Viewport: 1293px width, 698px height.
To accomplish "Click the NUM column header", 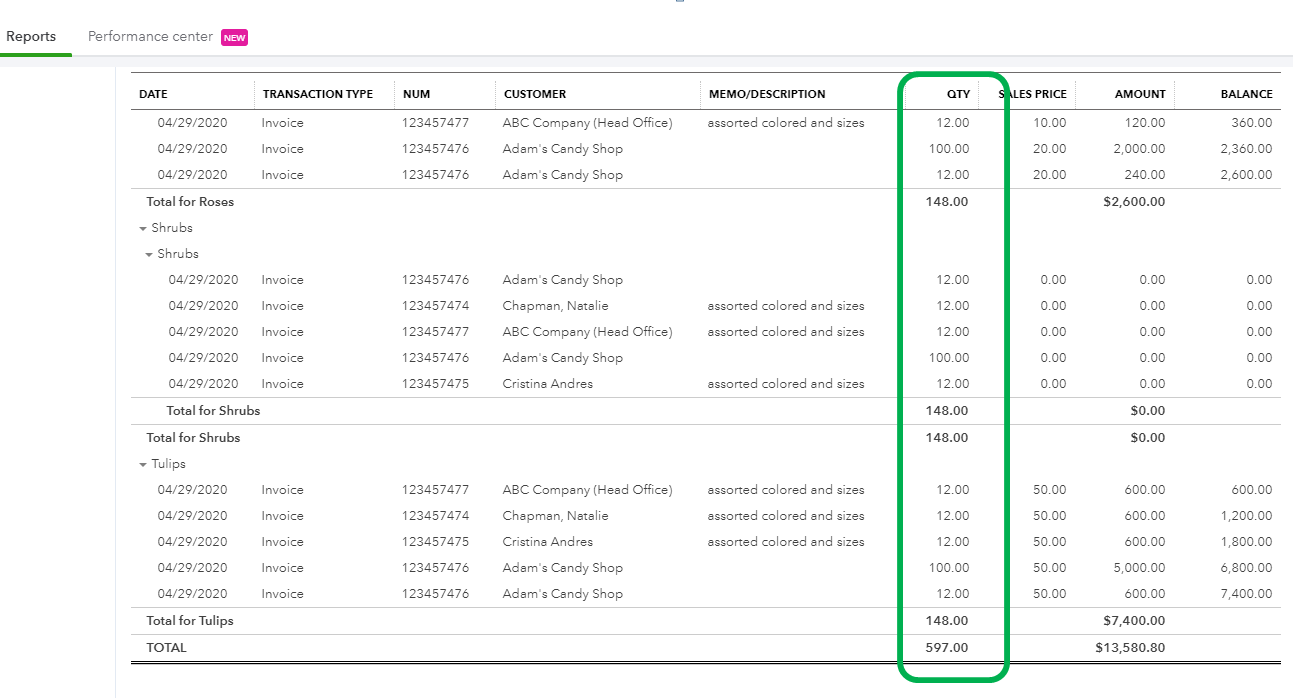I will pyautogui.click(x=416, y=94).
